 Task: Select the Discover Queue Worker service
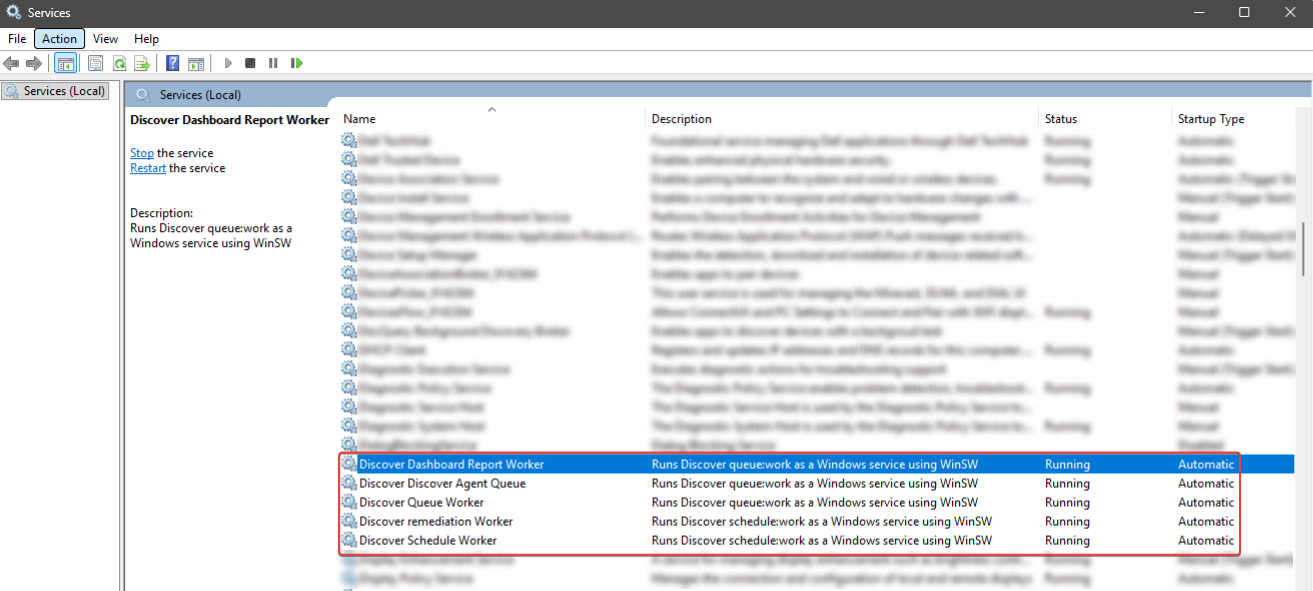tap(421, 502)
